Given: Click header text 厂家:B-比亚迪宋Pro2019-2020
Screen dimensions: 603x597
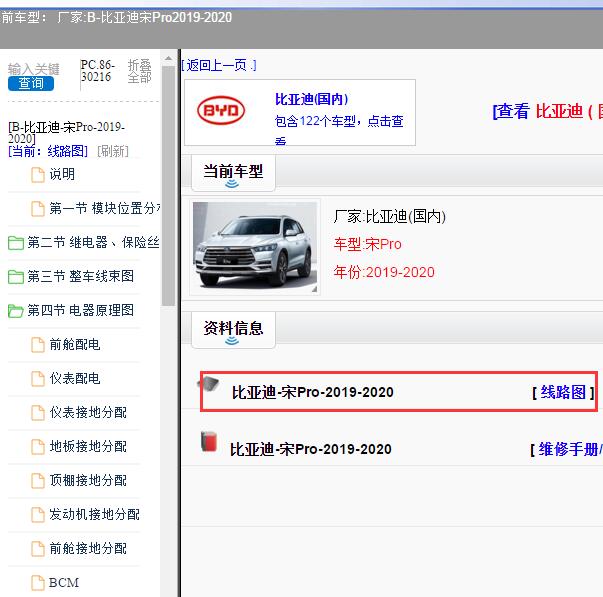Looking at the screenshot, I should click(145, 18).
